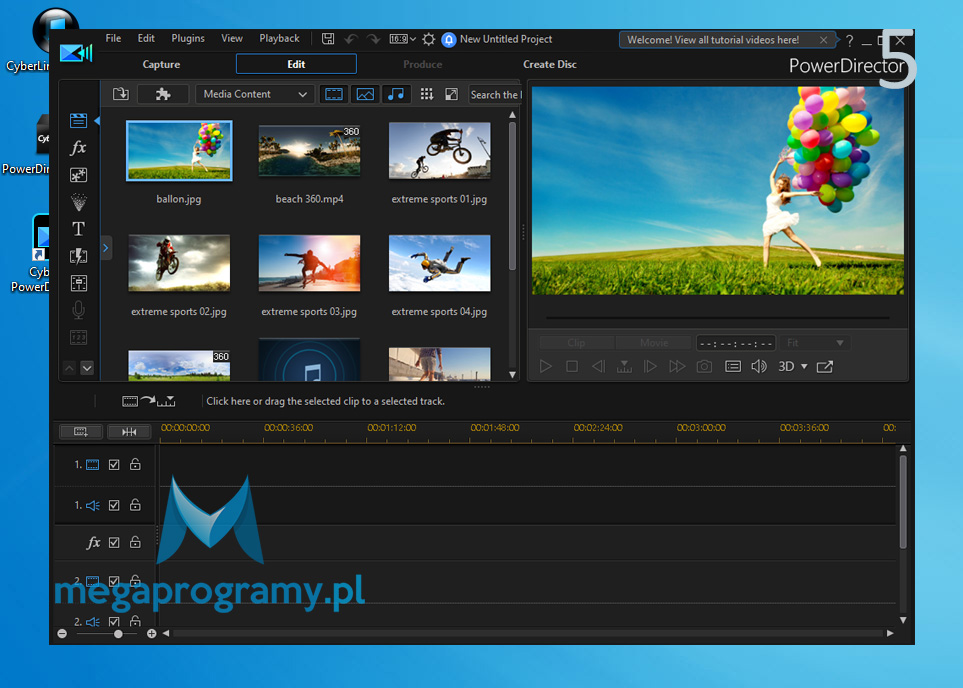The height and width of the screenshot is (688, 963).
Task: Take a snapshot of the preview
Action: click(x=704, y=367)
